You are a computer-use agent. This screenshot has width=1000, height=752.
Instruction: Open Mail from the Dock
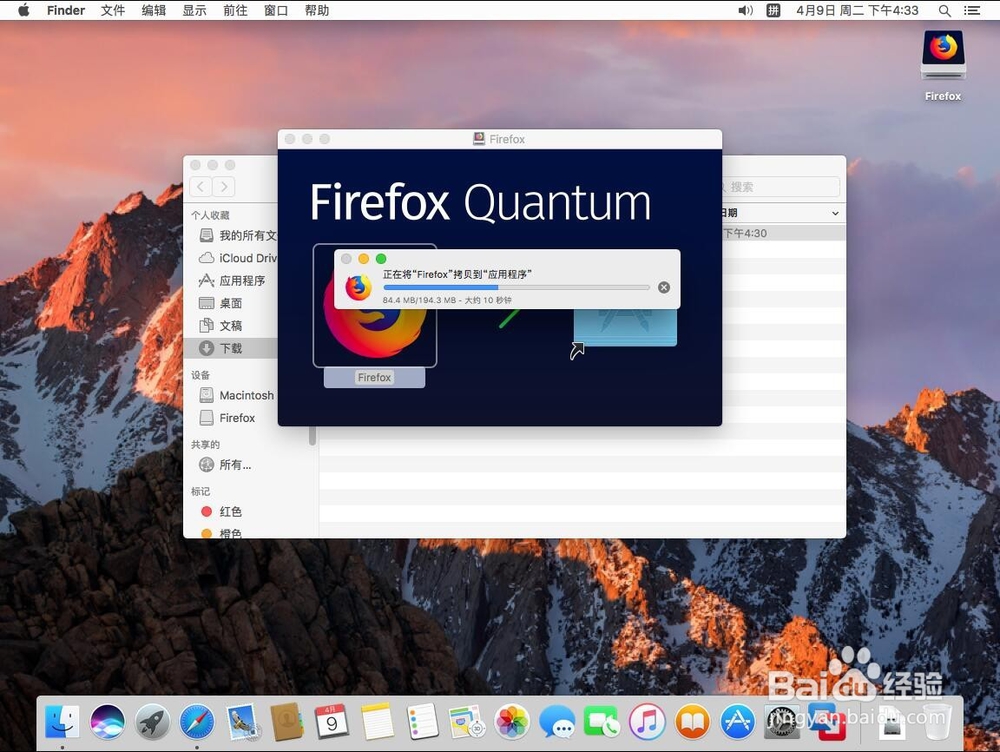coord(242,722)
